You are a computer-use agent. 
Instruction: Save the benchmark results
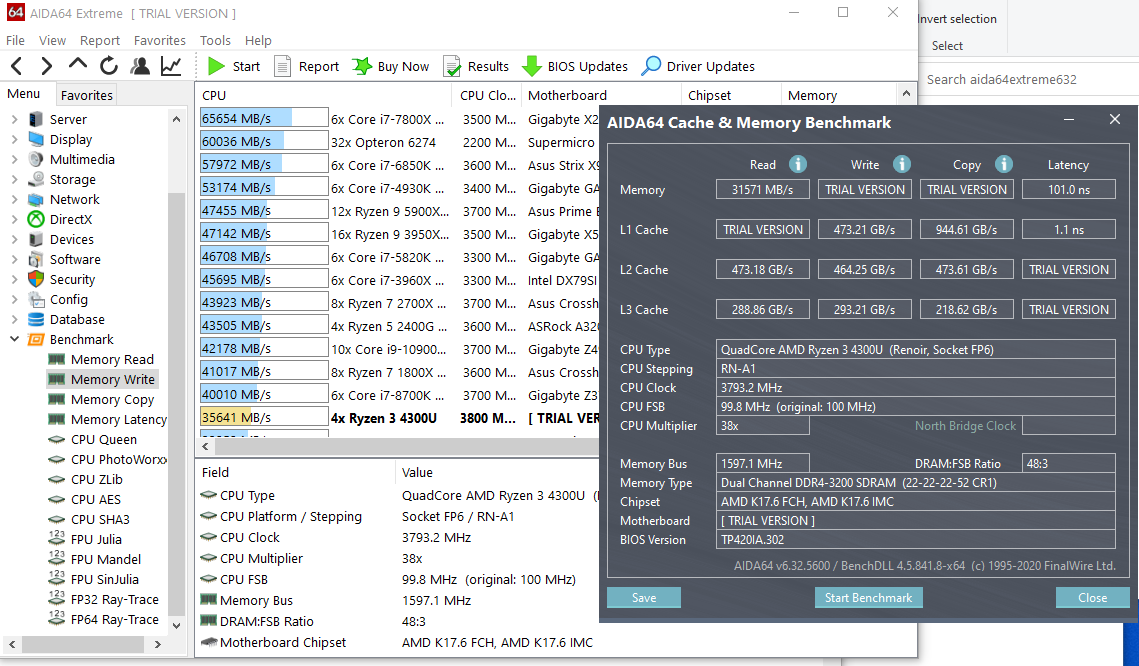643,597
